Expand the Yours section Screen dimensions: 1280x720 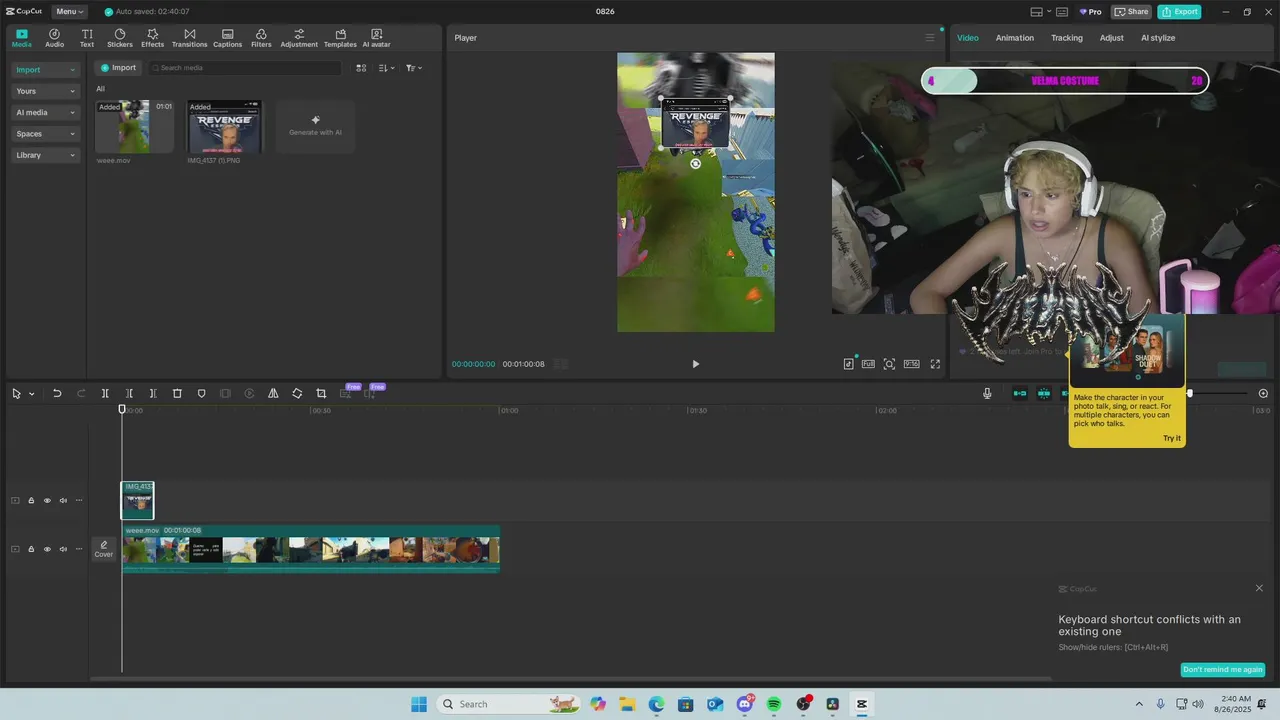click(45, 91)
